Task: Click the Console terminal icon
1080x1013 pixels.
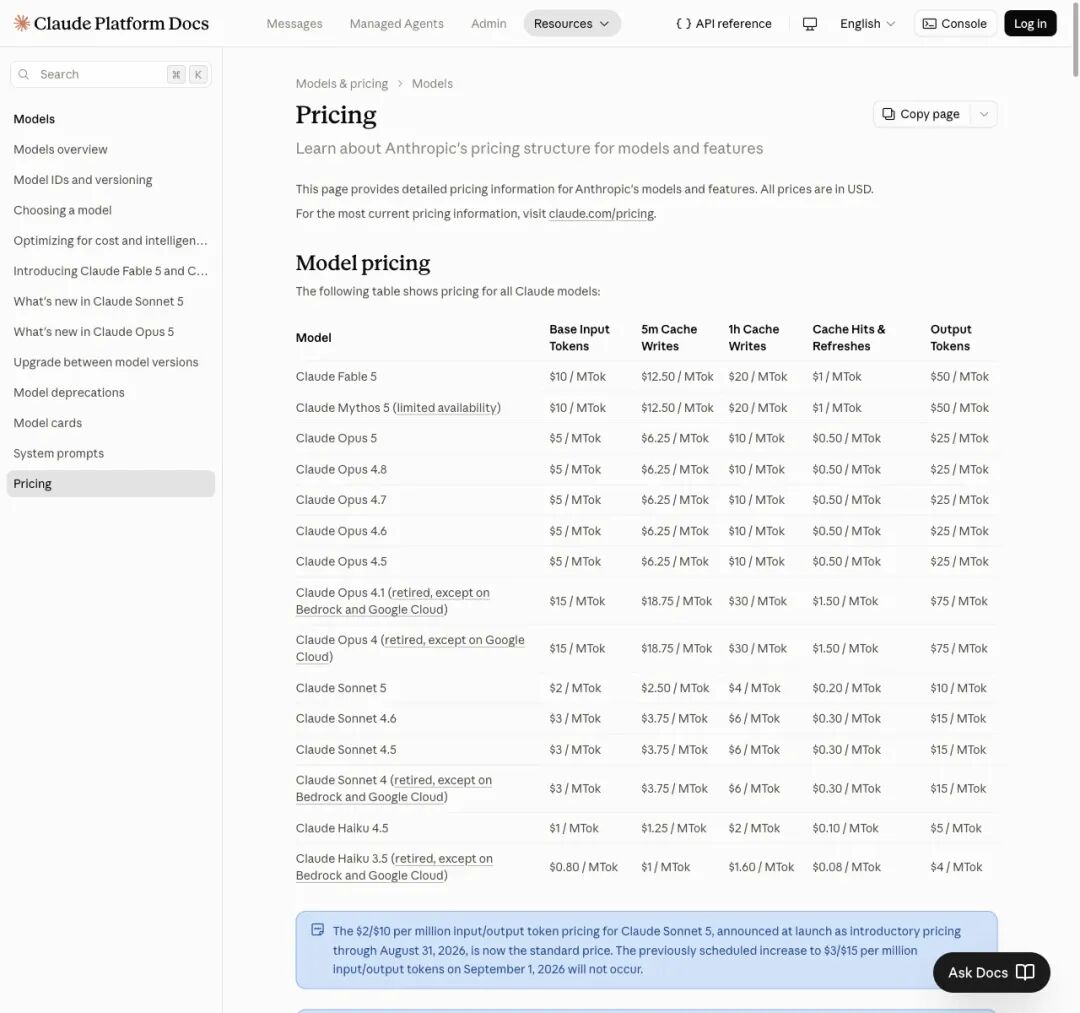Action: pyautogui.click(x=929, y=23)
